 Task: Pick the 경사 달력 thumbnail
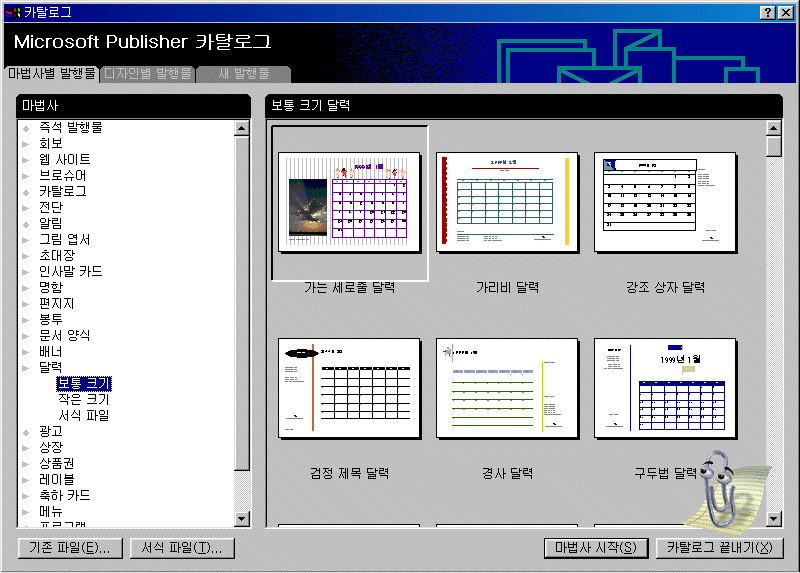click(x=507, y=388)
